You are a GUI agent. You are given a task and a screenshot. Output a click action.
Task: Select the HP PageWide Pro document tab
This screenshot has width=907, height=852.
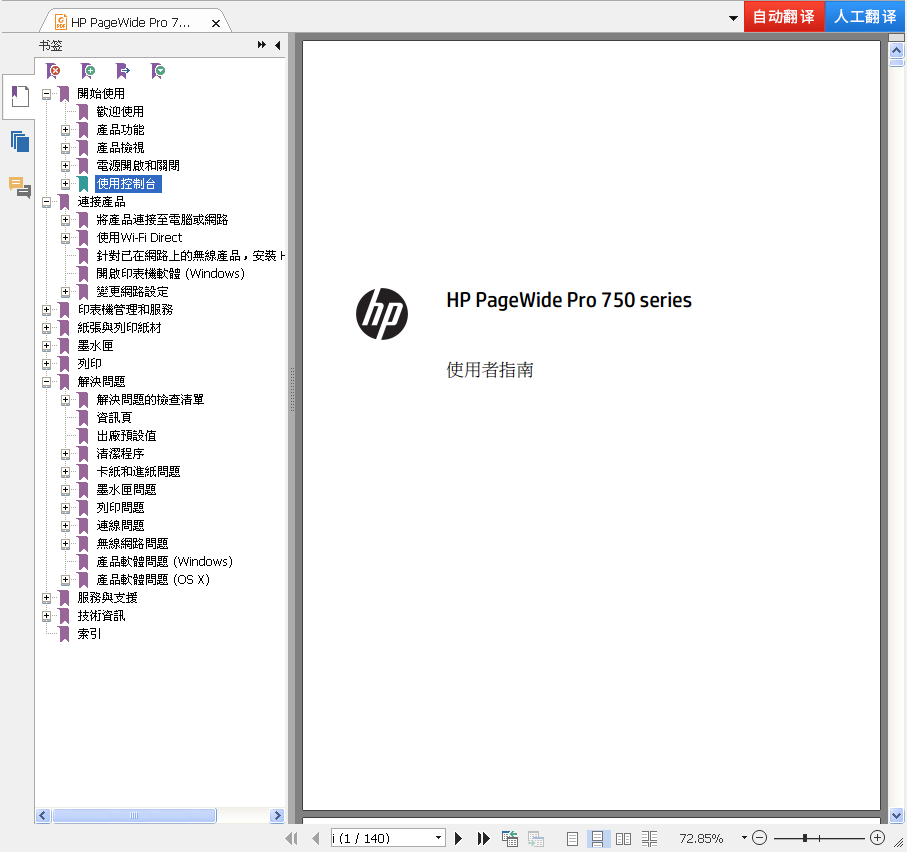click(130, 23)
